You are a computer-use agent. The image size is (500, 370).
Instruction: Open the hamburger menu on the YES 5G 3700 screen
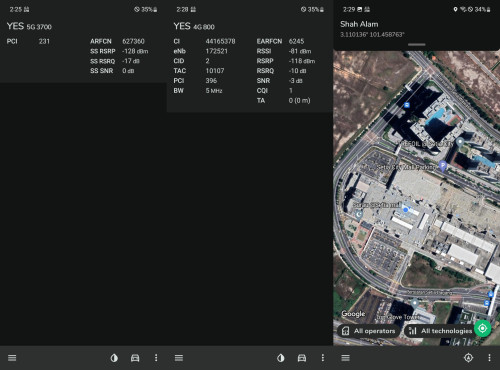point(12,358)
